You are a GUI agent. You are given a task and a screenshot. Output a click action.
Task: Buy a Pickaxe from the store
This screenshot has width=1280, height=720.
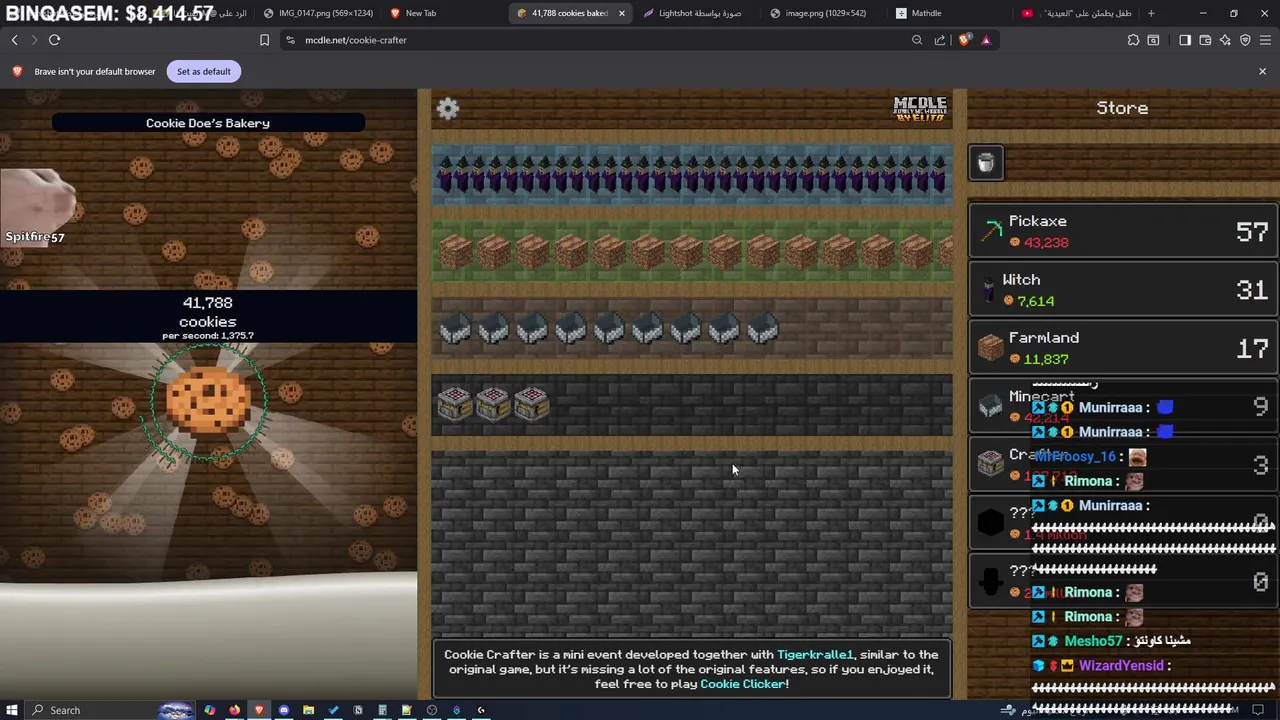pyautogui.click(x=1123, y=231)
